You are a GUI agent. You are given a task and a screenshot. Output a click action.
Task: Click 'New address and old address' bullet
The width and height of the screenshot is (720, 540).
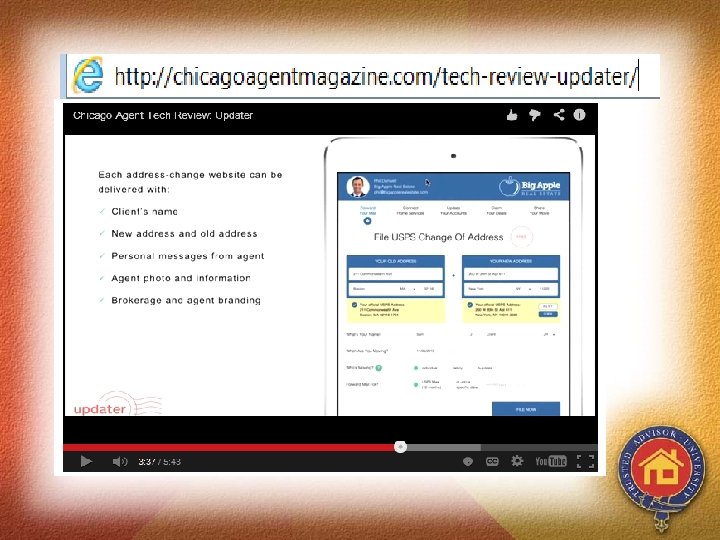184,234
